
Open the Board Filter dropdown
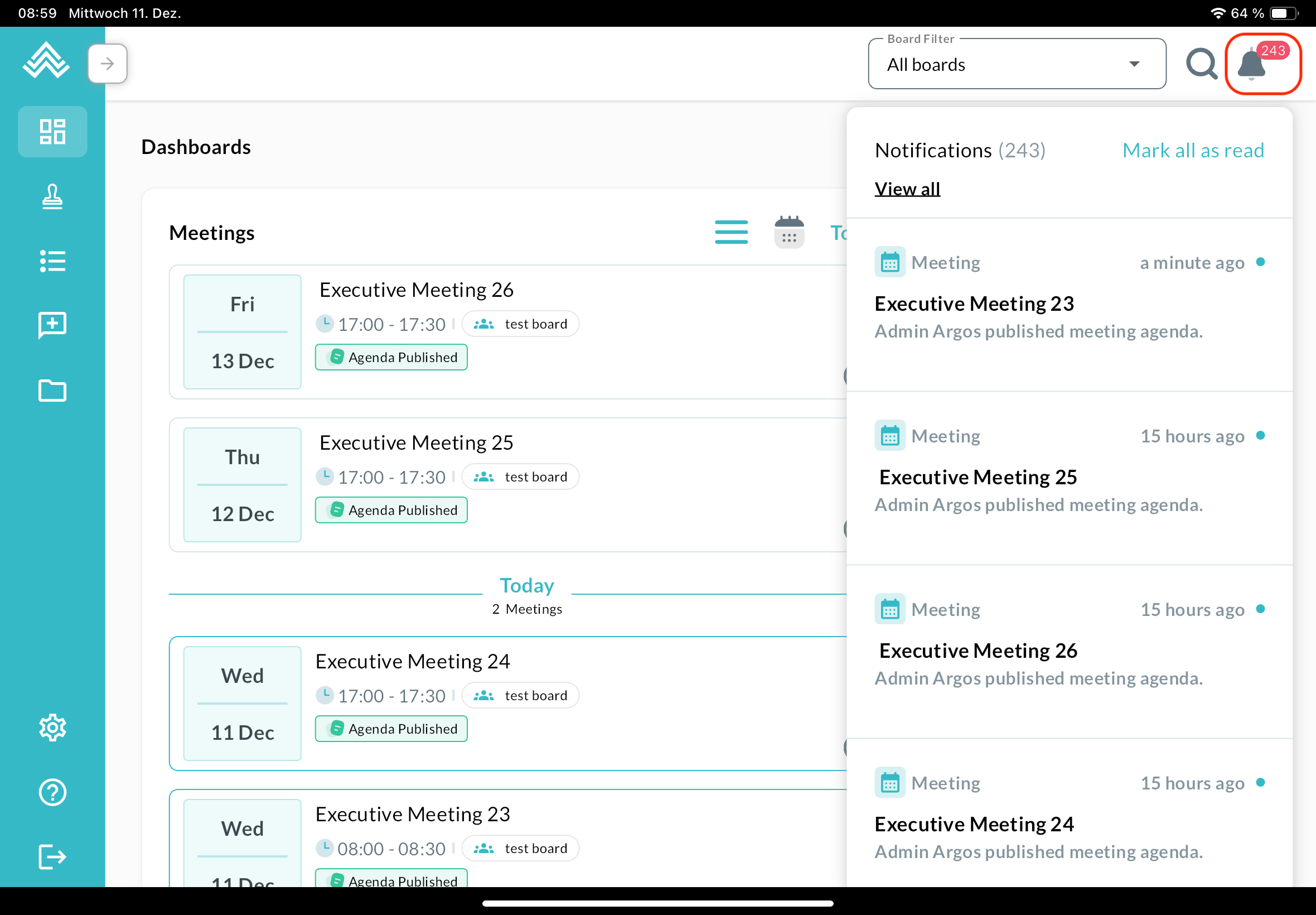(1017, 65)
